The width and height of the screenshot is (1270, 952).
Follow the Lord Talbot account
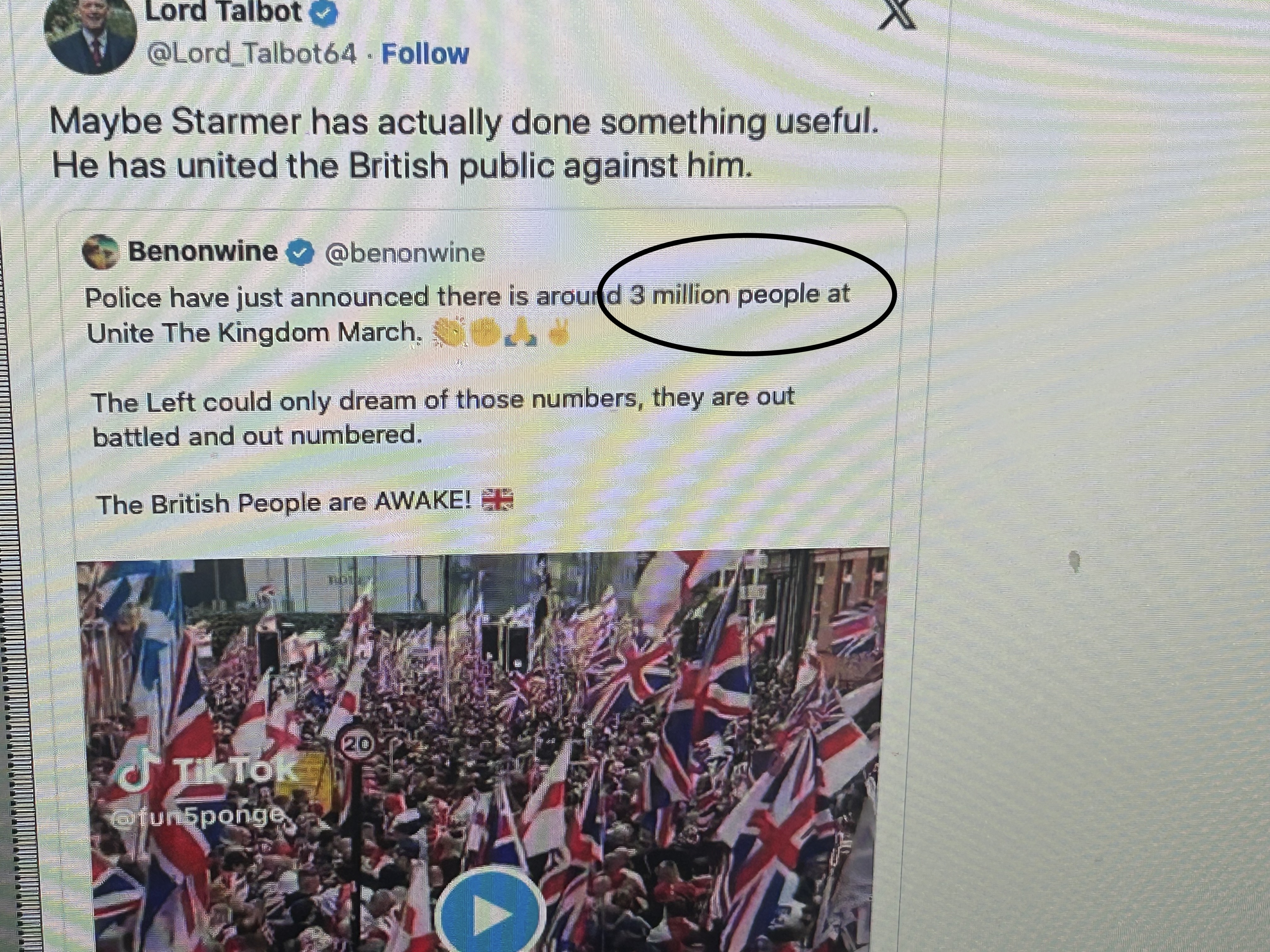click(x=426, y=54)
